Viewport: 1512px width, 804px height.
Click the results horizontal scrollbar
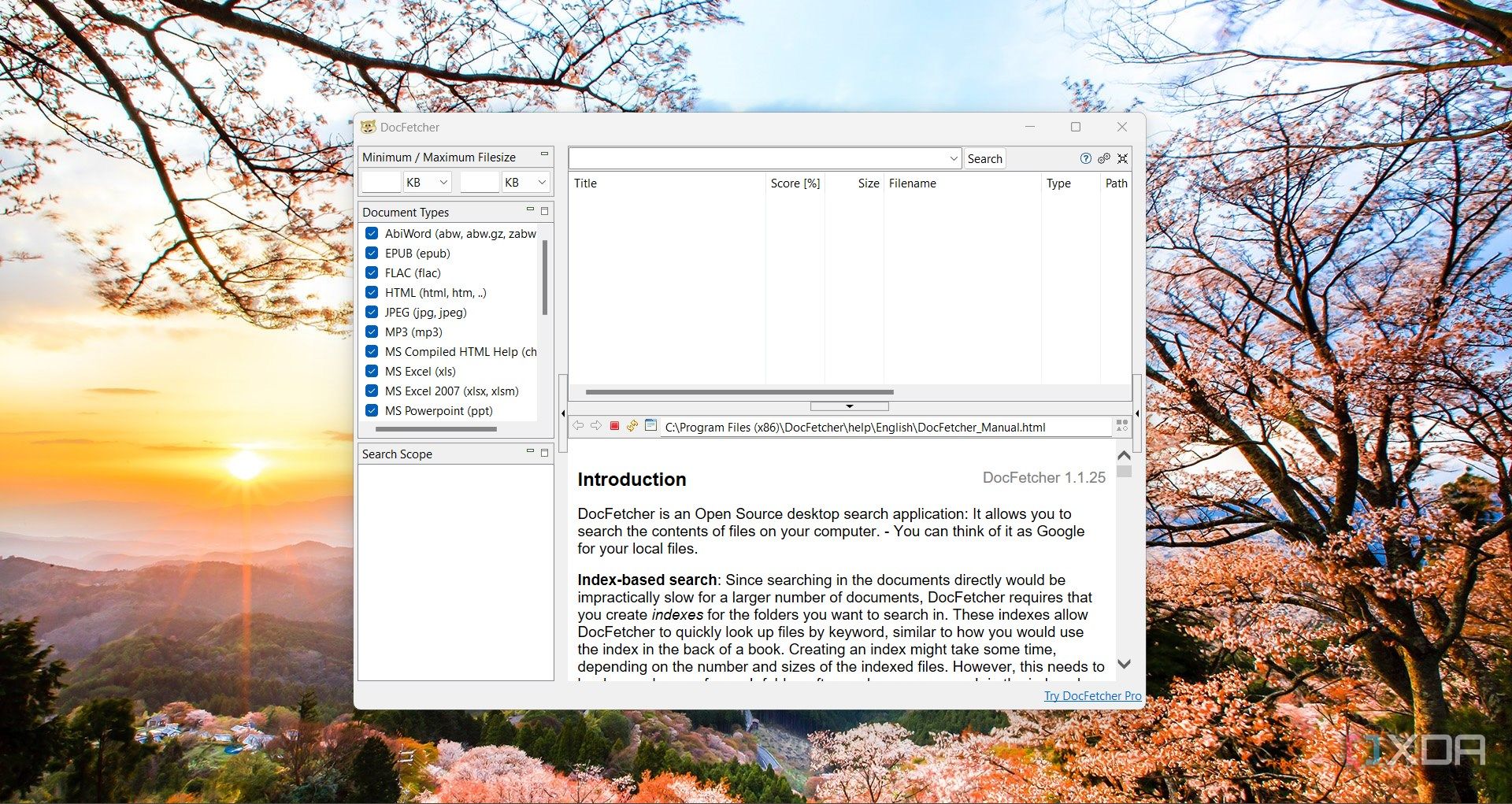pos(739,391)
